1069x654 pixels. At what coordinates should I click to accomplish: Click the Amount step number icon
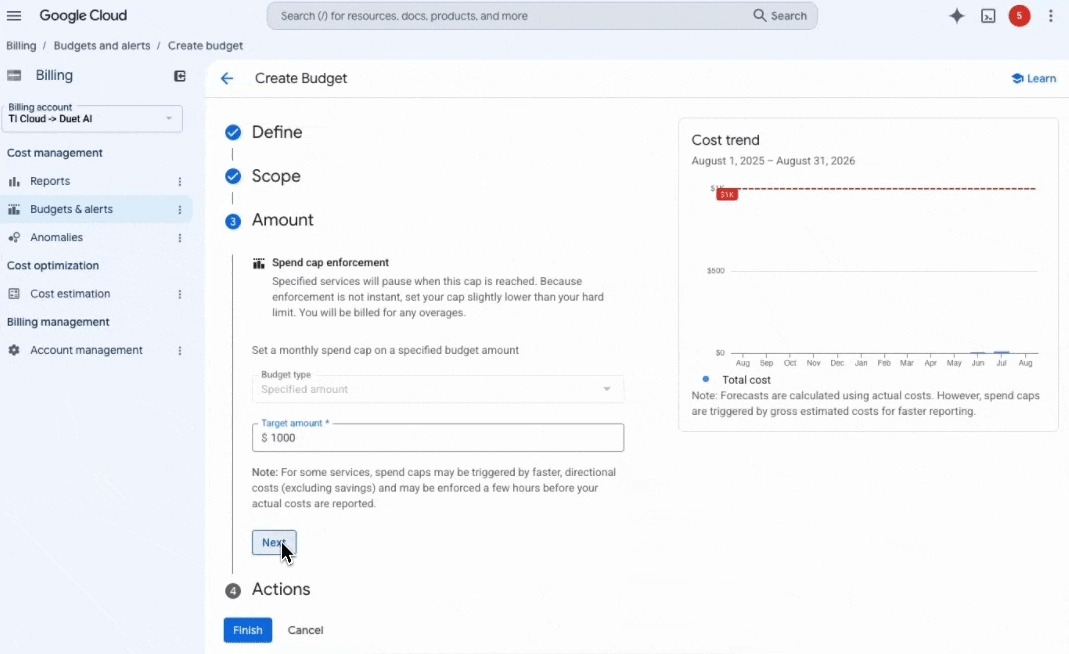tap(233, 221)
